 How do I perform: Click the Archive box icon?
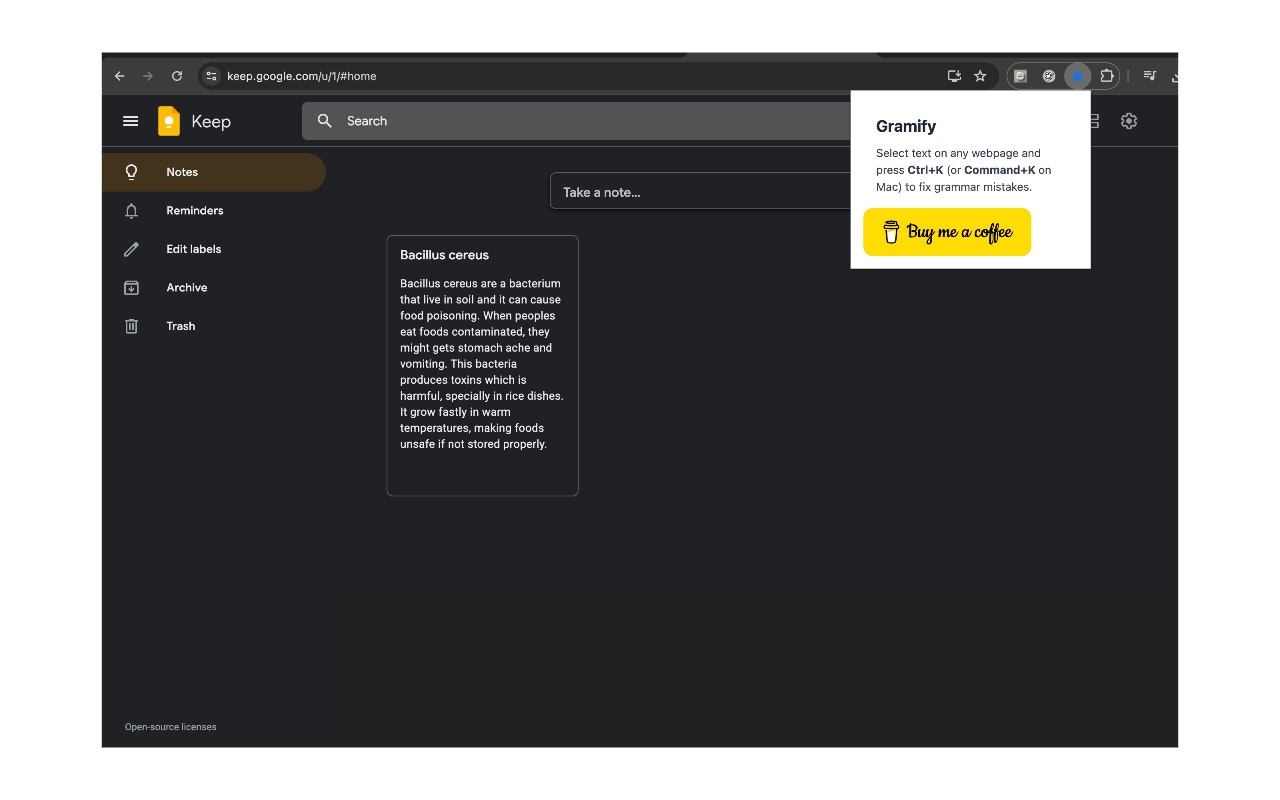(131, 288)
